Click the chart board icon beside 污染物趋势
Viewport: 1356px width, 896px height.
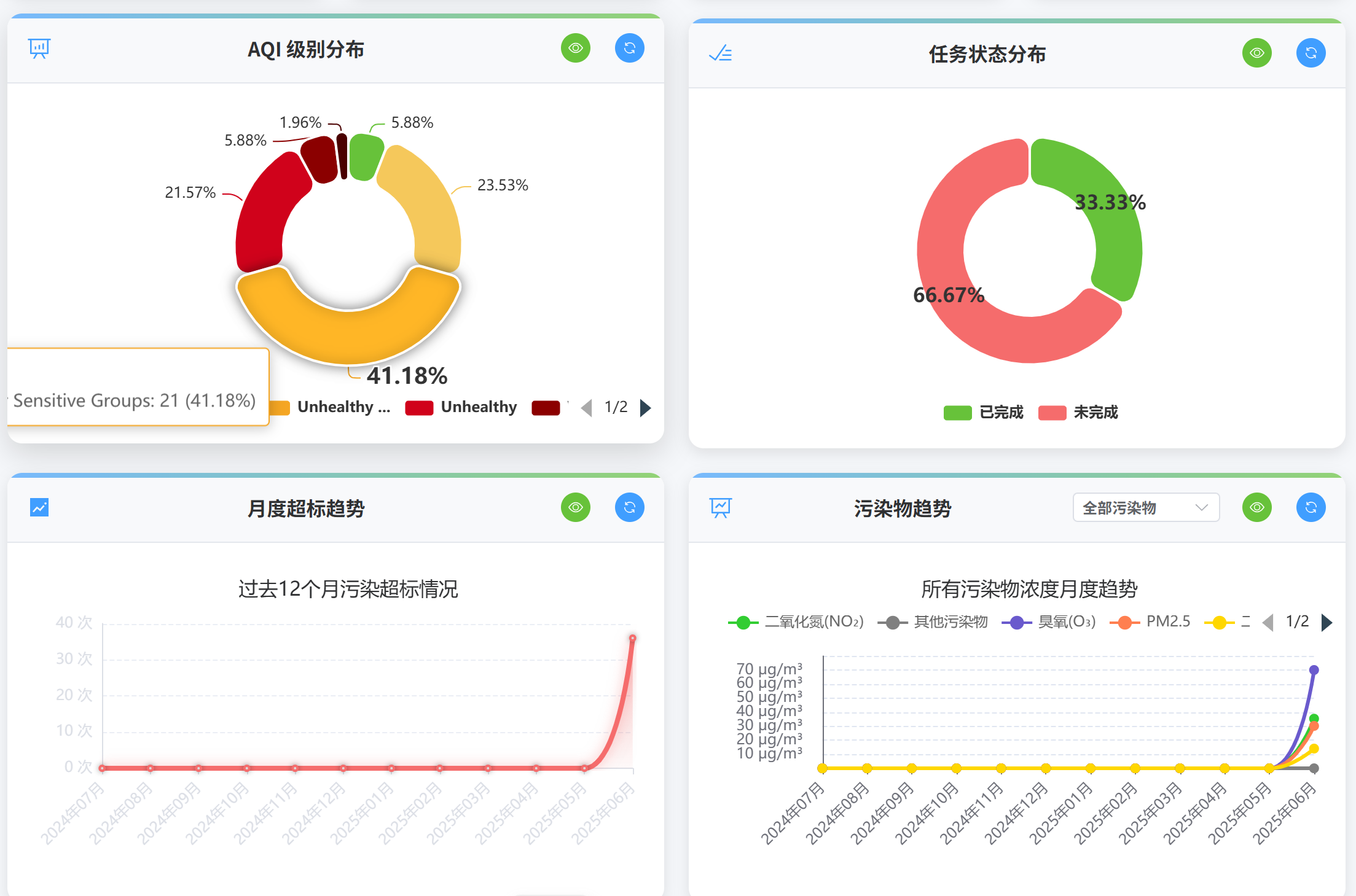[x=720, y=507]
